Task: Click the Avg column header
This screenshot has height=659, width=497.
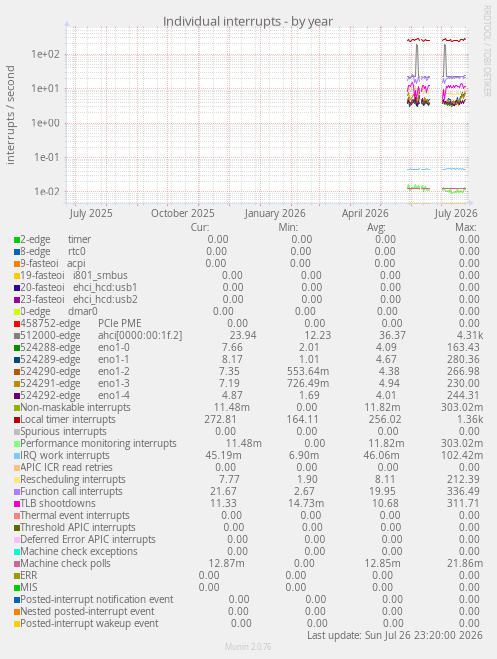Action: click(376, 228)
